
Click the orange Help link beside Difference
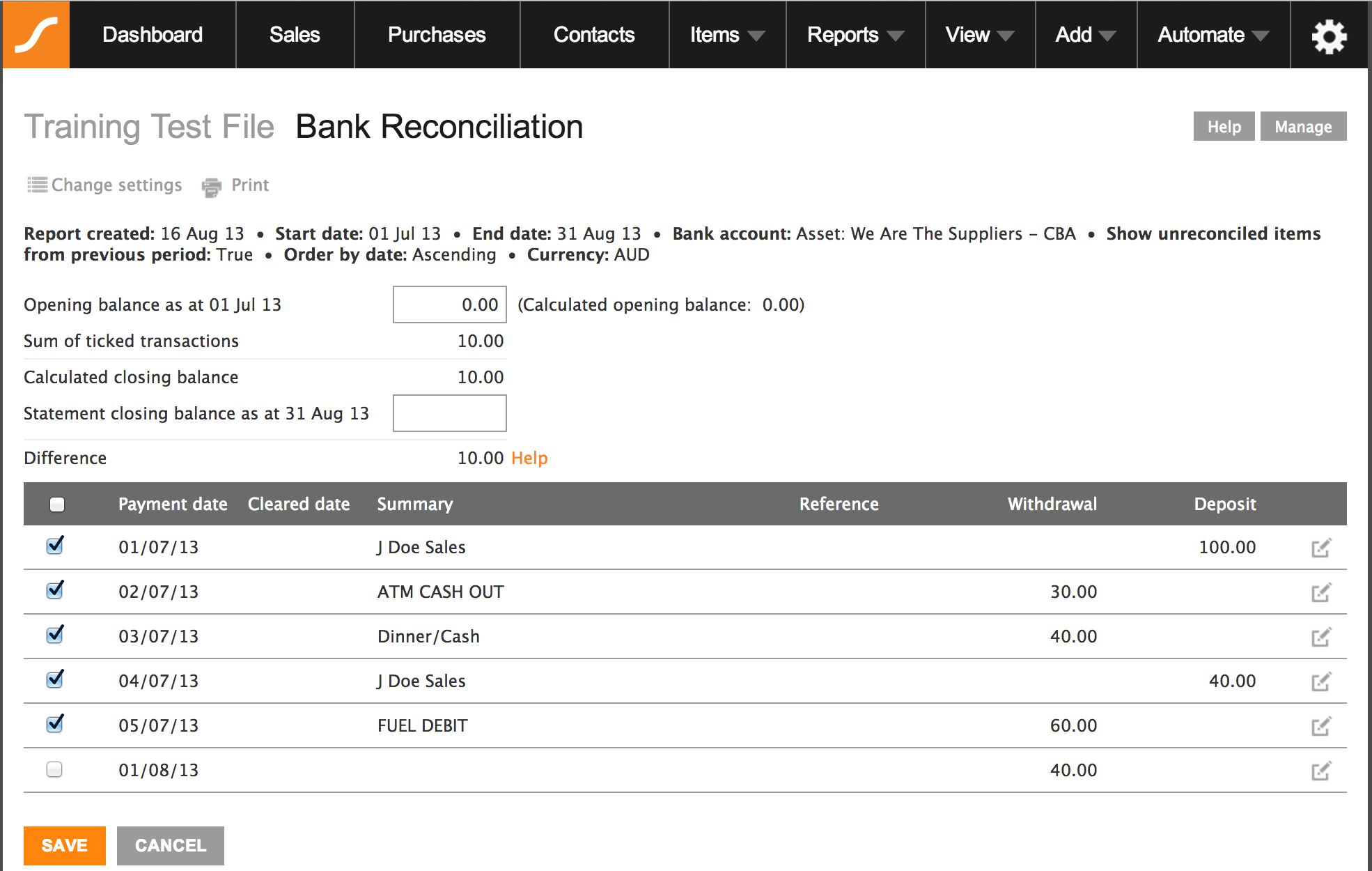point(529,458)
